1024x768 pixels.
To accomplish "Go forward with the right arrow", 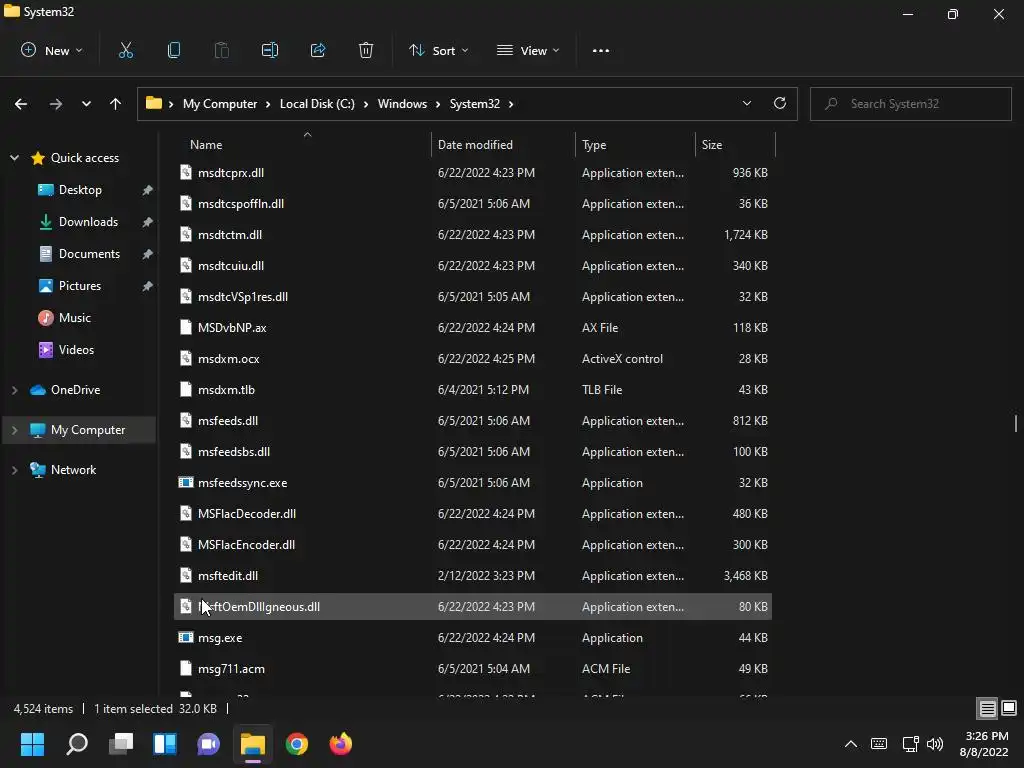I will click(x=56, y=104).
